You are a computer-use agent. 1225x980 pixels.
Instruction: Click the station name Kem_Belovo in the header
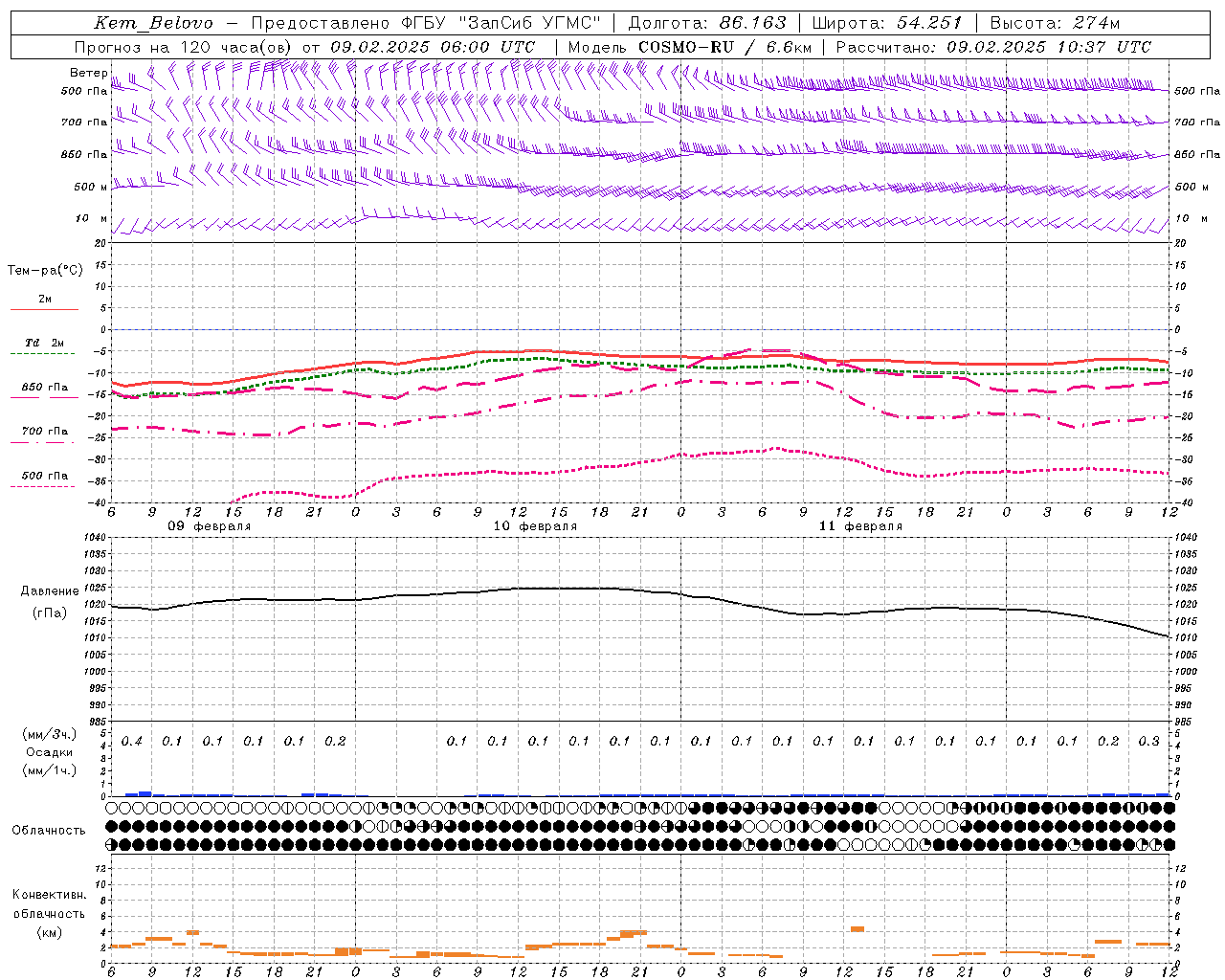click(154, 23)
